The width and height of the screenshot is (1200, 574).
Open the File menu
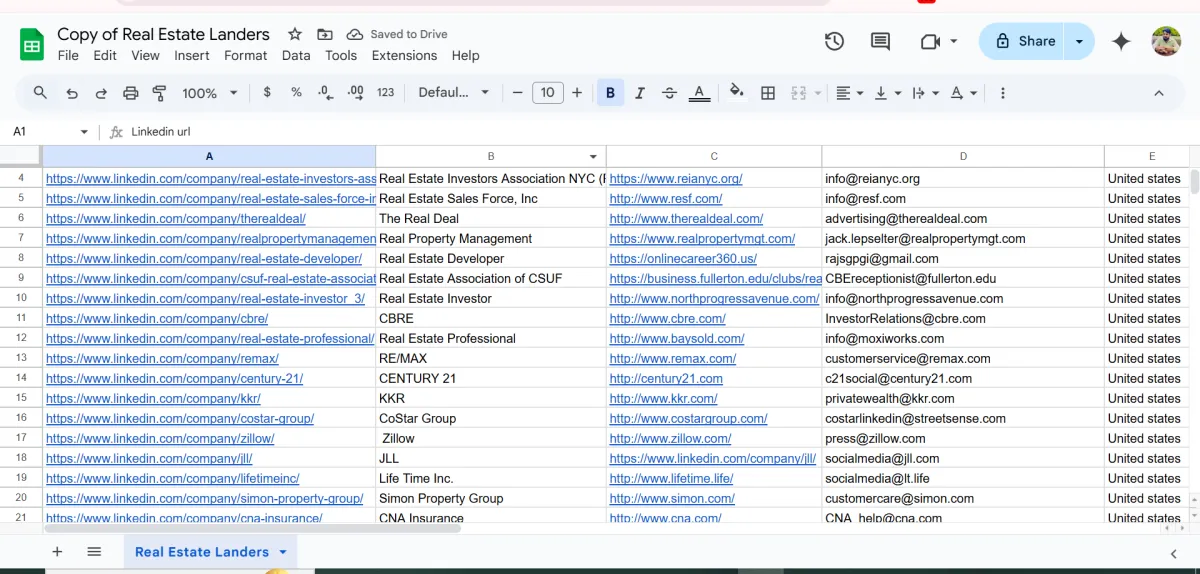tap(68, 56)
